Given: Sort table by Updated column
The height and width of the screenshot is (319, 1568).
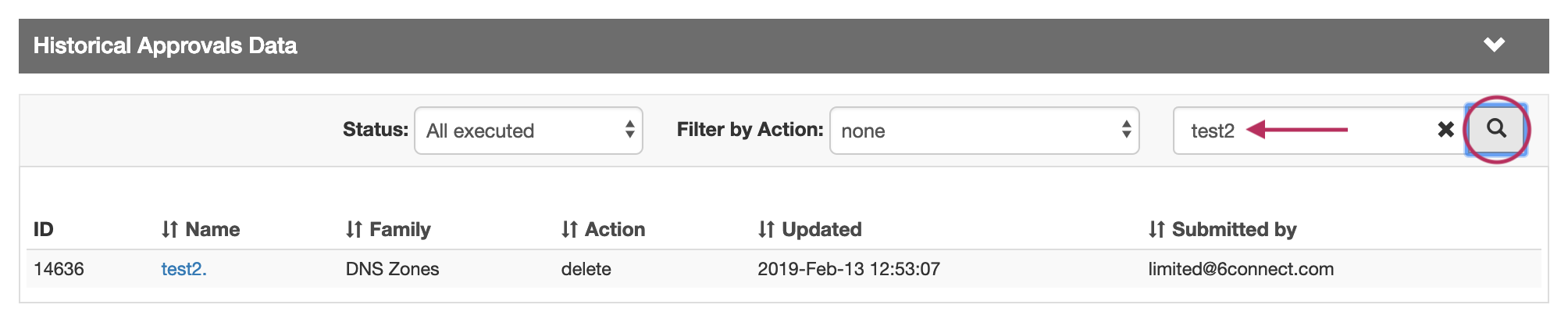Looking at the screenshot, I should 810,229.
